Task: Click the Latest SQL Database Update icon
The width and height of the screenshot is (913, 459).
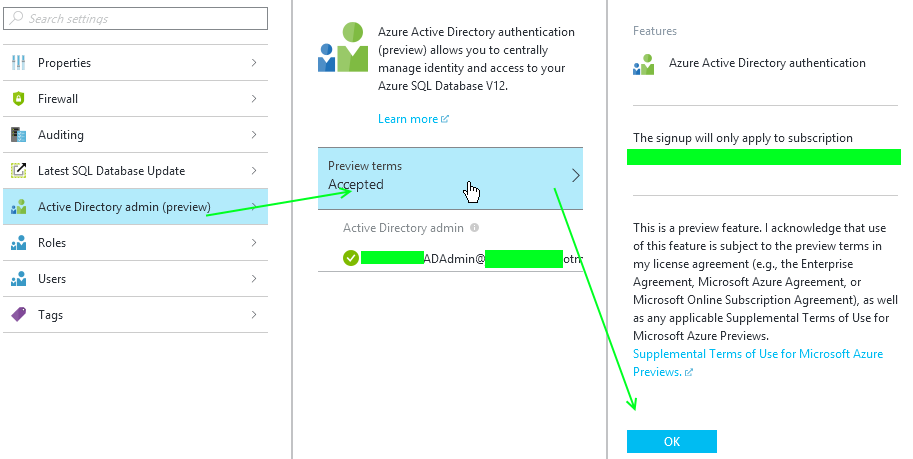Action: tap(19, 171)
